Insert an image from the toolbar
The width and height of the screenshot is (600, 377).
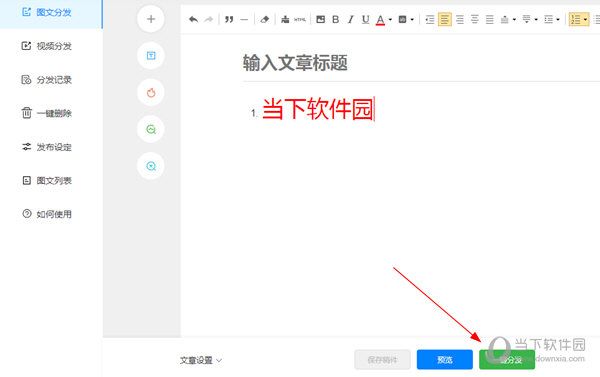click(321, 20)
